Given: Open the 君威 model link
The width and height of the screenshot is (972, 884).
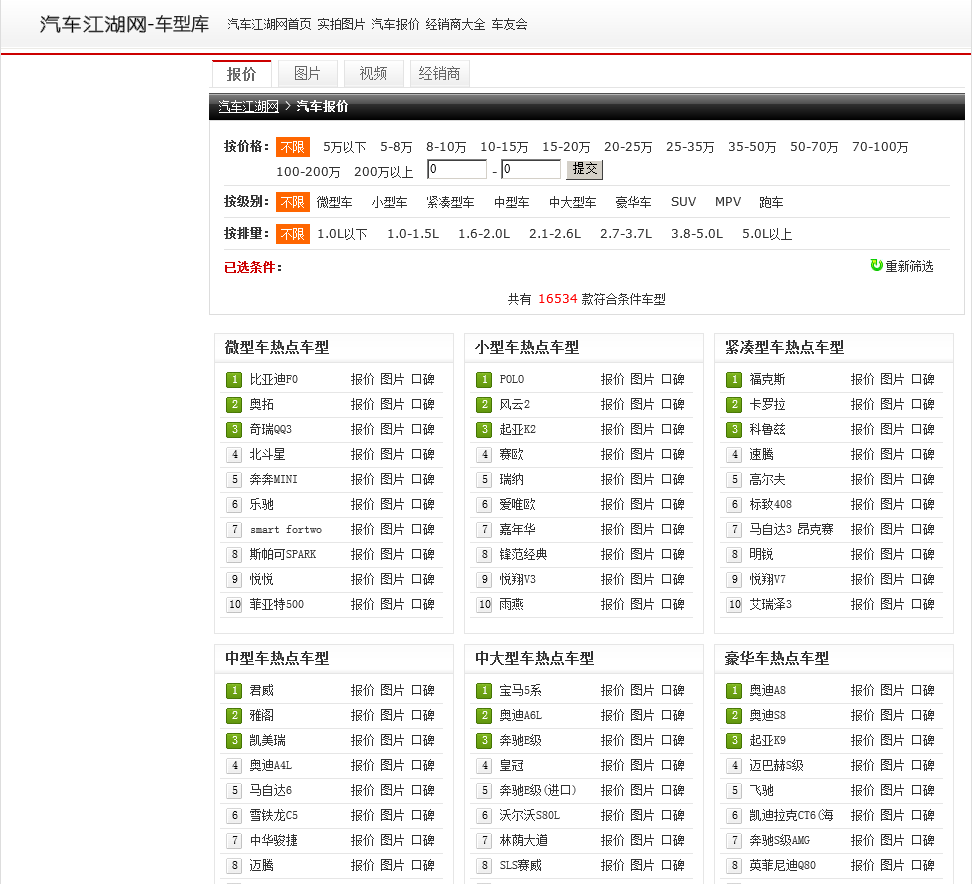Looking at the screenshot, I should 261,691.
